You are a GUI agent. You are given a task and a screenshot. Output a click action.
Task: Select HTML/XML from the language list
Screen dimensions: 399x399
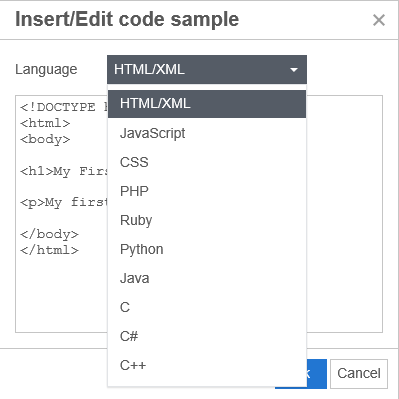(207, 104)
